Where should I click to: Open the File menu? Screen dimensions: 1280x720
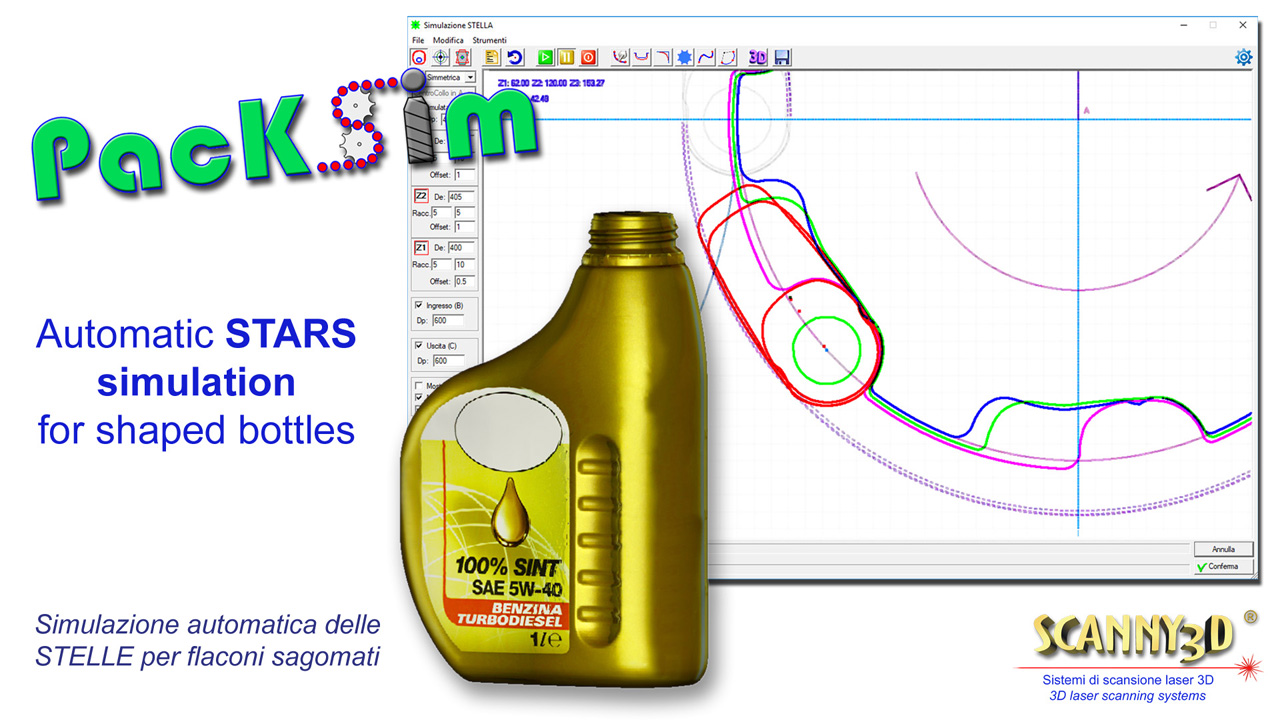click(x=418, y=40)
